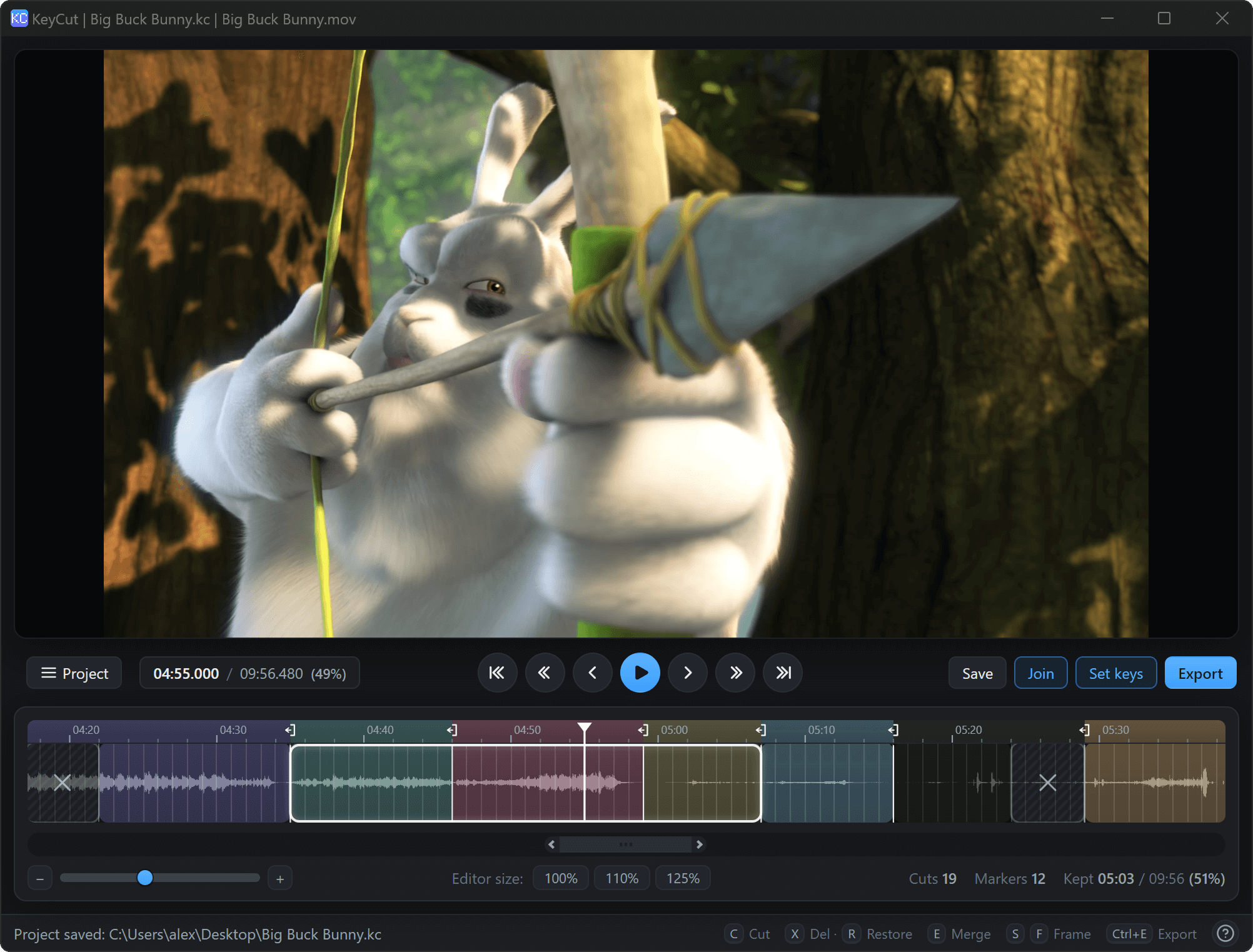Click the cut marker starting the maroon segment
The height and width of the screenshot is (952, 1253).
tap(452, 730)
